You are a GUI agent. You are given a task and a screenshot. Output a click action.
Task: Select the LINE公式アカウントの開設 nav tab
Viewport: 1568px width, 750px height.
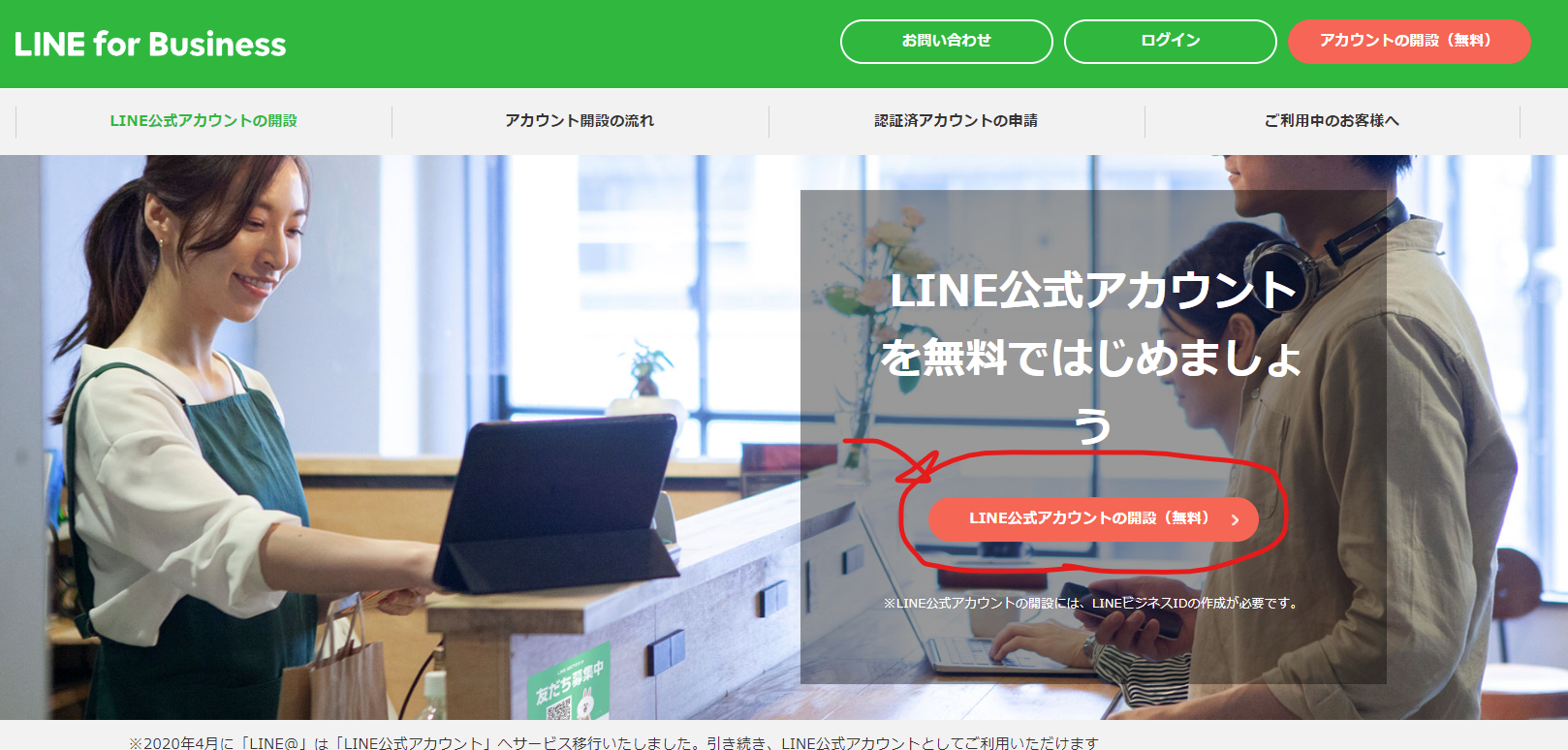(x=204, y=121)
